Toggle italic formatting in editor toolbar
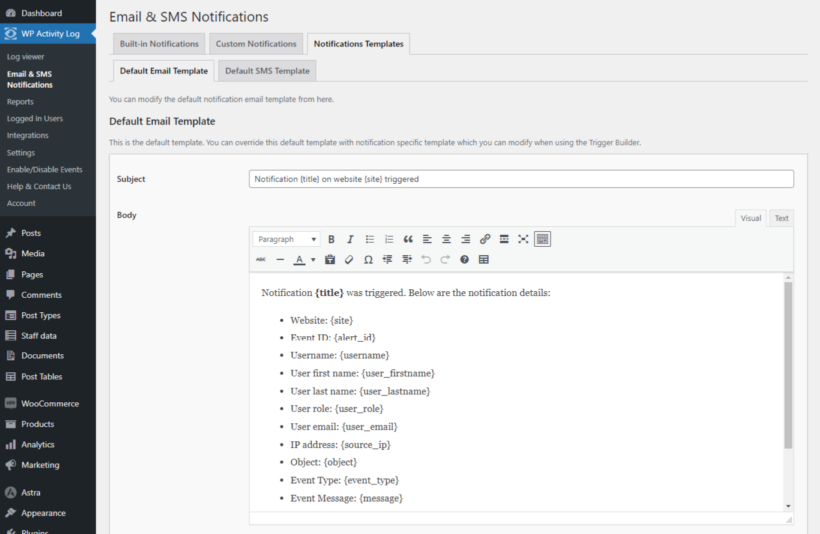This screenshot has height=534, width=820. click(350, 239)
